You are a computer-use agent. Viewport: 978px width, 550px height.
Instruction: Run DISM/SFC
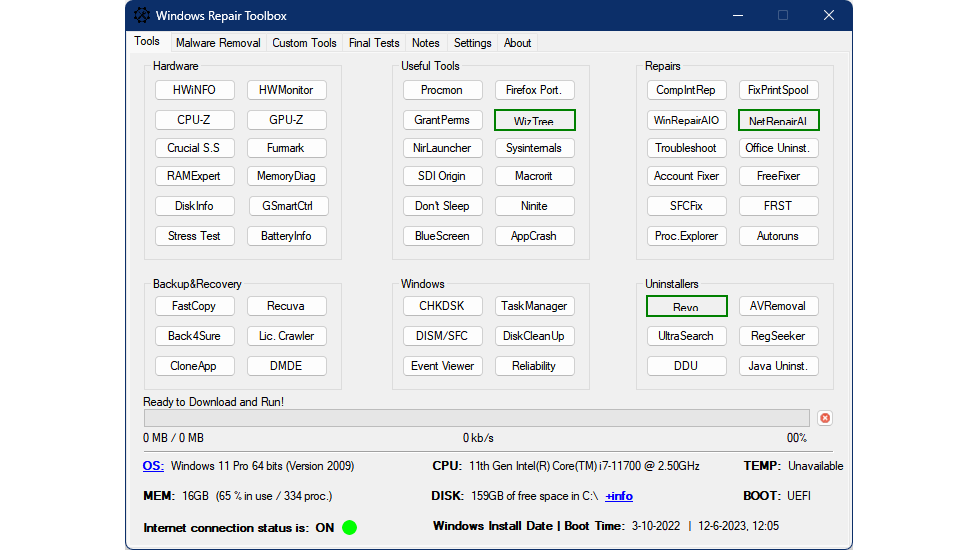pyautogui.click(x=442, y=335)
